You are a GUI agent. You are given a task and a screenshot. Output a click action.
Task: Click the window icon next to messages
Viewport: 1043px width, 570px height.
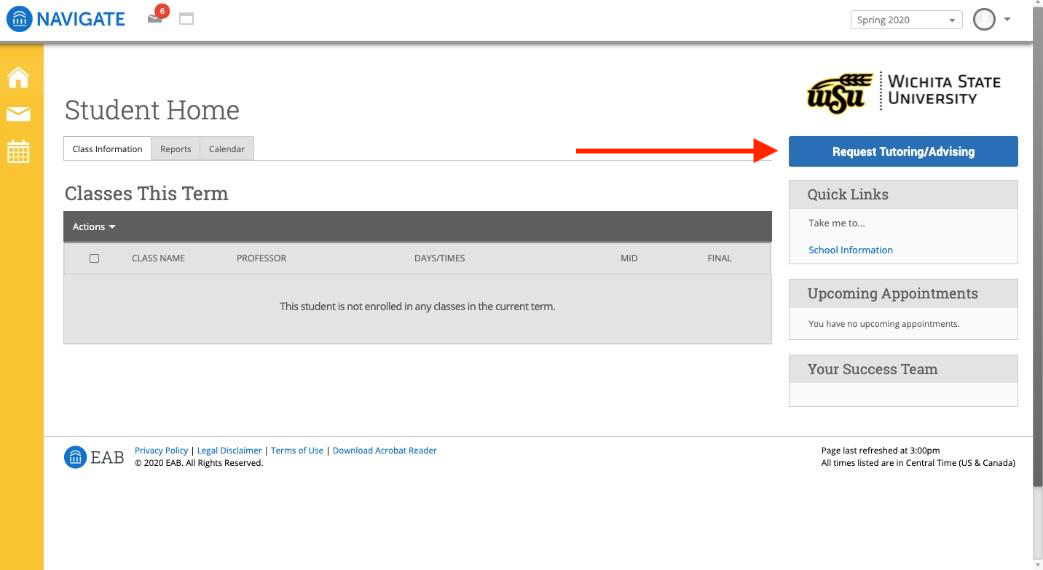pyautogui.click(x=186, y=19)
